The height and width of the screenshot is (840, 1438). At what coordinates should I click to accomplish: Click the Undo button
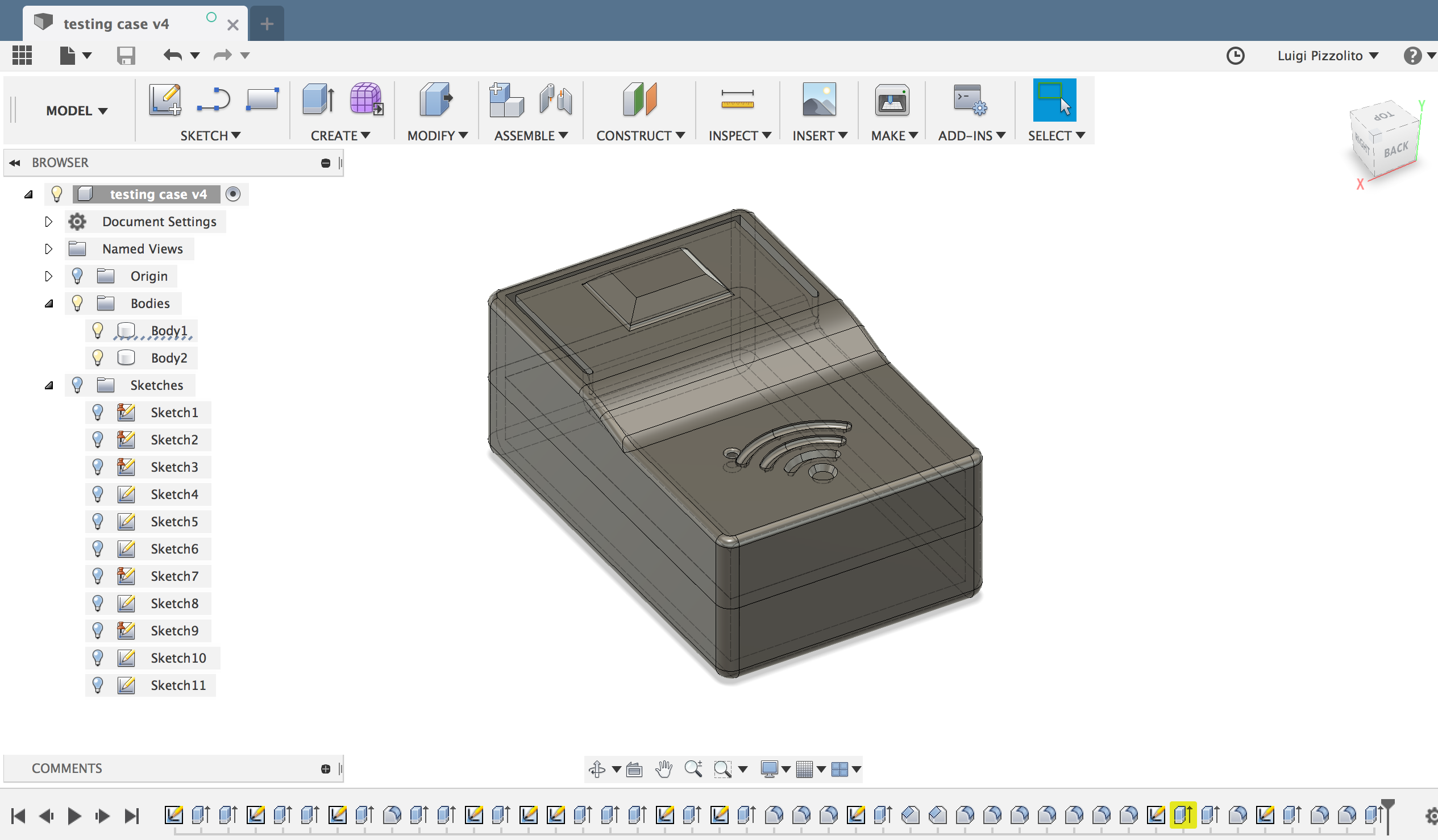[x=173, y=55]
